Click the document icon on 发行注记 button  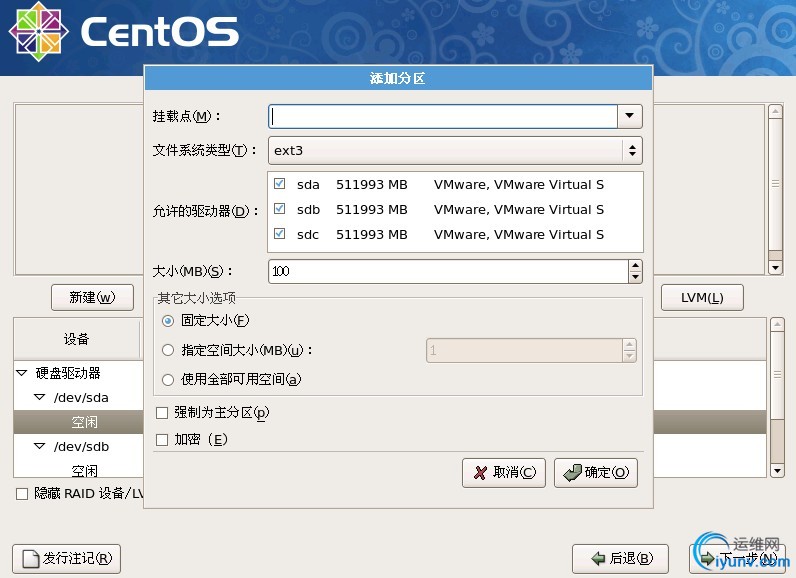click(x=30, y=559)
